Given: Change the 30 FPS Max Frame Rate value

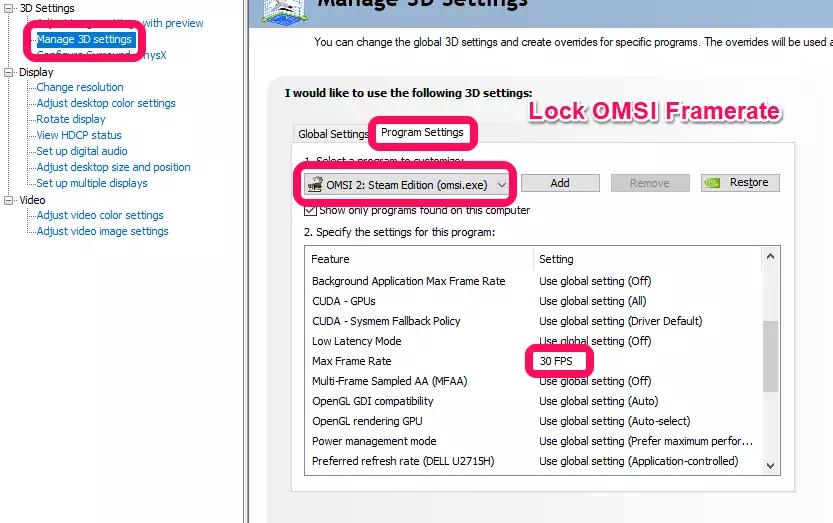Looking at the screenshot, I should (x=556, y=361).
